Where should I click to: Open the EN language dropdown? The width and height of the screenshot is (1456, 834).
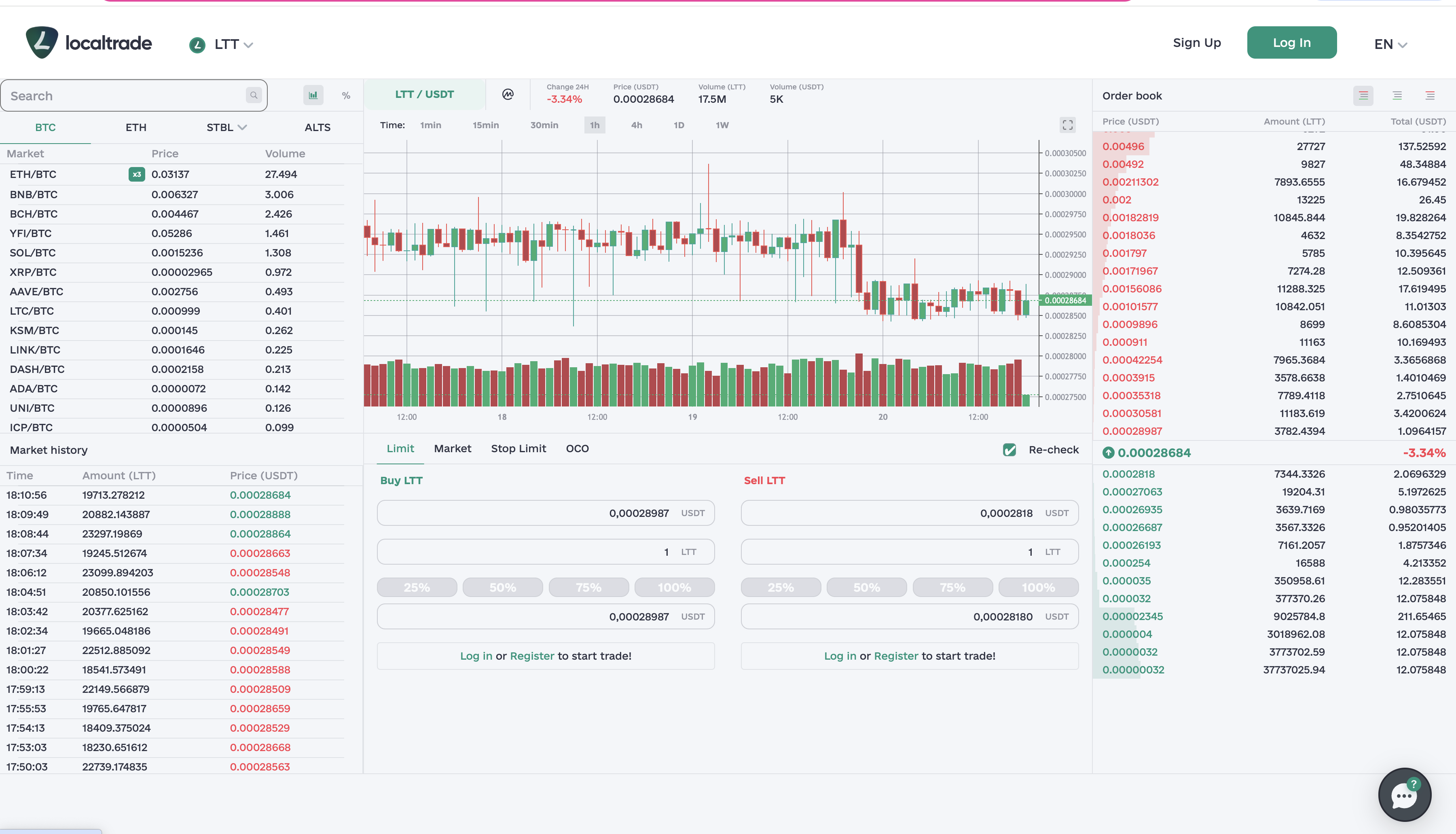pos(1390,44)
